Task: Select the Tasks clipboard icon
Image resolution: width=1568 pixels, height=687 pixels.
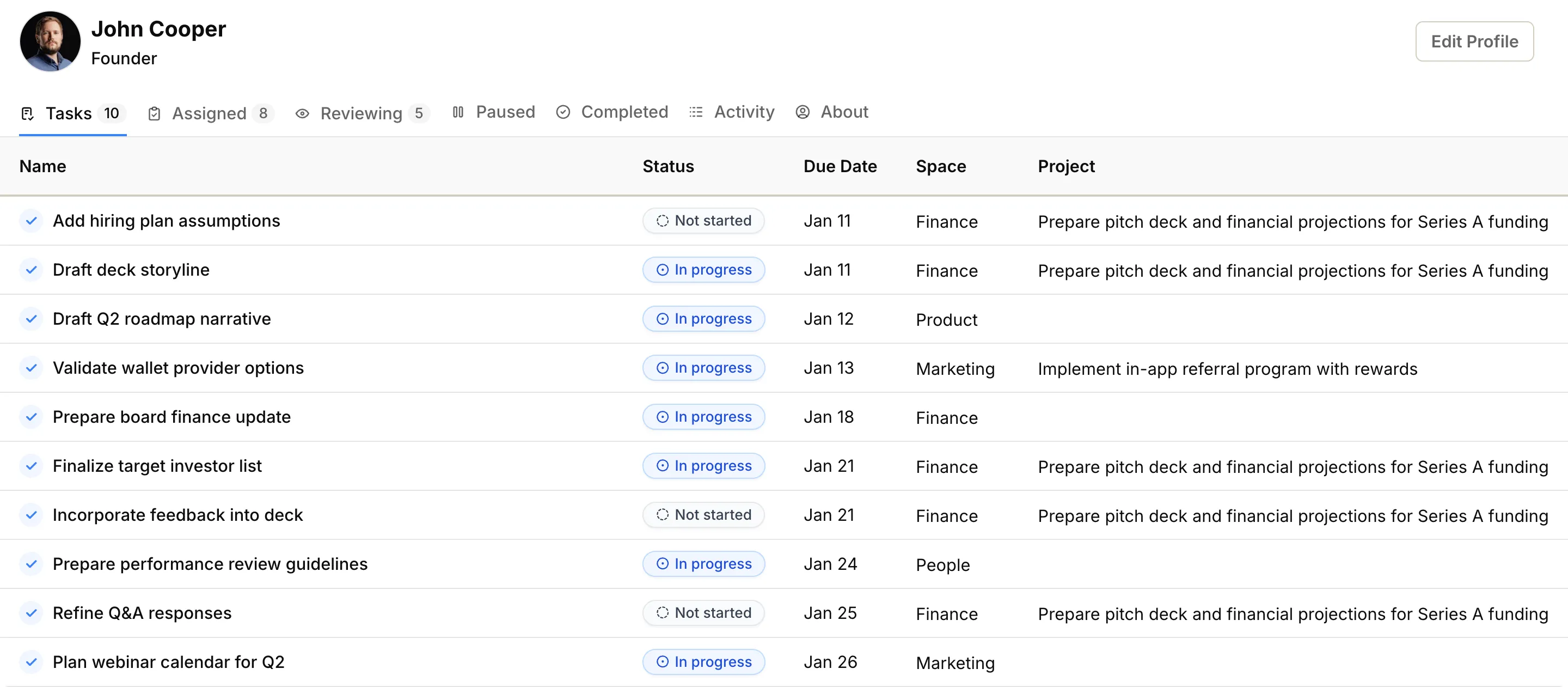Action: pyautogui.click(x=27, y=113)
